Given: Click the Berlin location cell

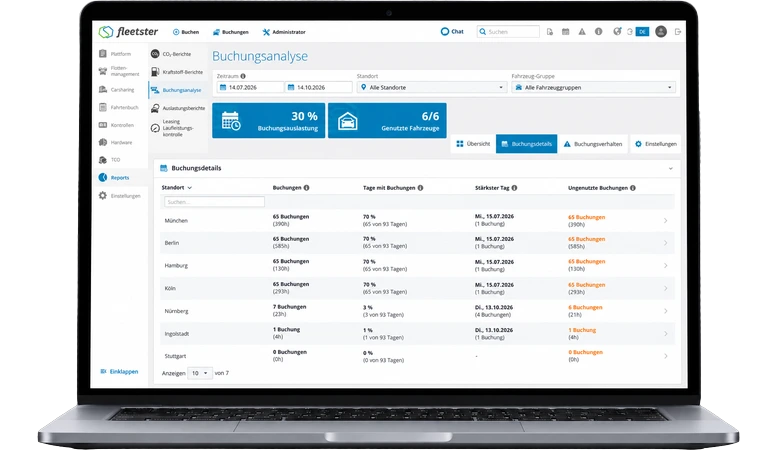Looking at the screenshot, I should click(172, 243).
